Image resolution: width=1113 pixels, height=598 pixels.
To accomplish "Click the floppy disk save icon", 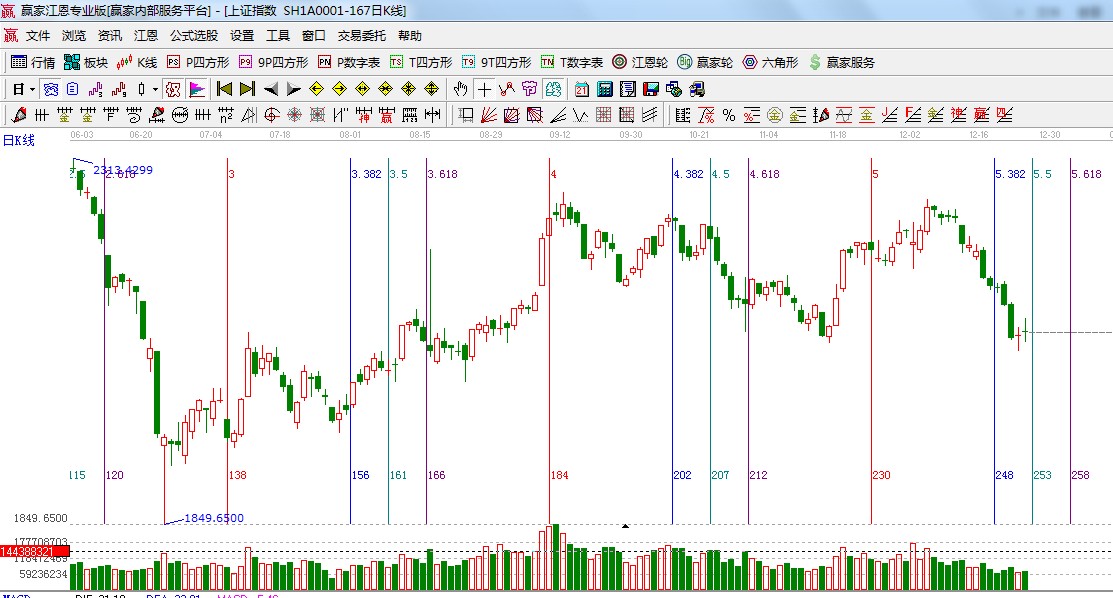I will [x=651, y=89].
